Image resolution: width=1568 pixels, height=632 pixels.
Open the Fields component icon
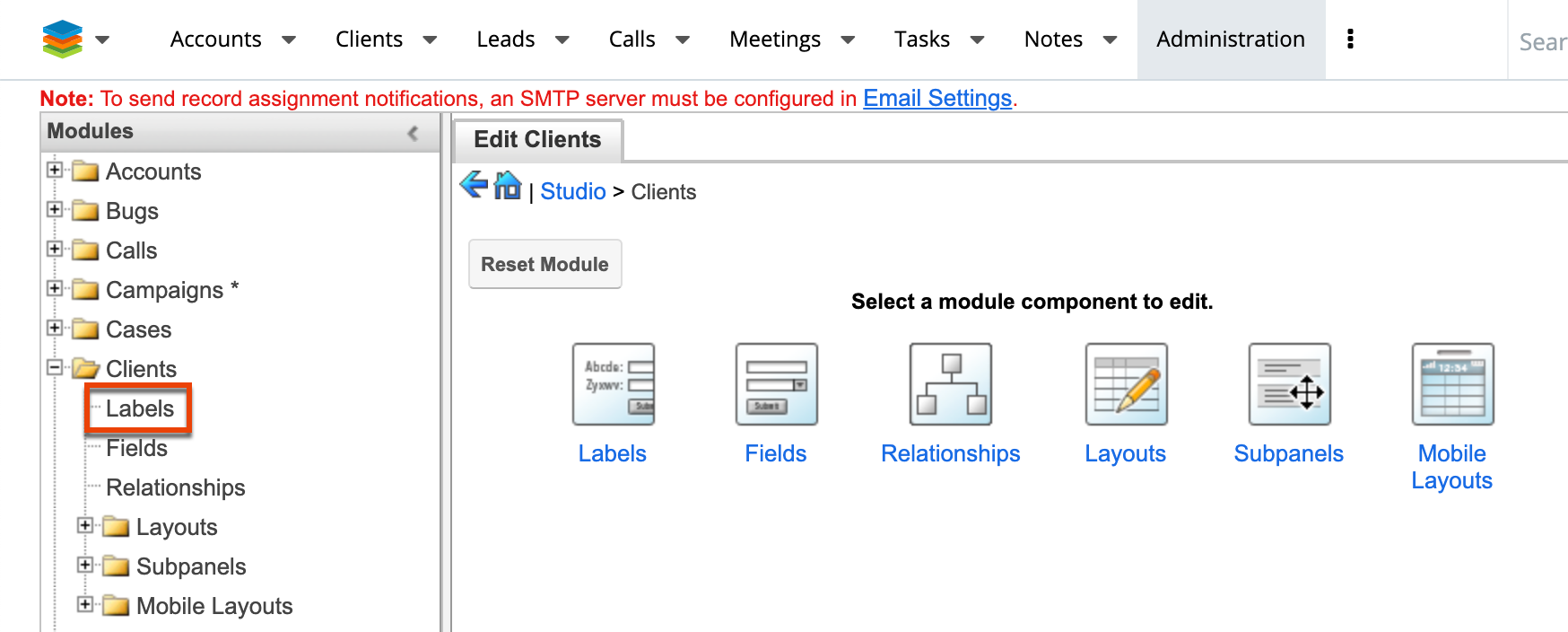(x=777, y=384)
